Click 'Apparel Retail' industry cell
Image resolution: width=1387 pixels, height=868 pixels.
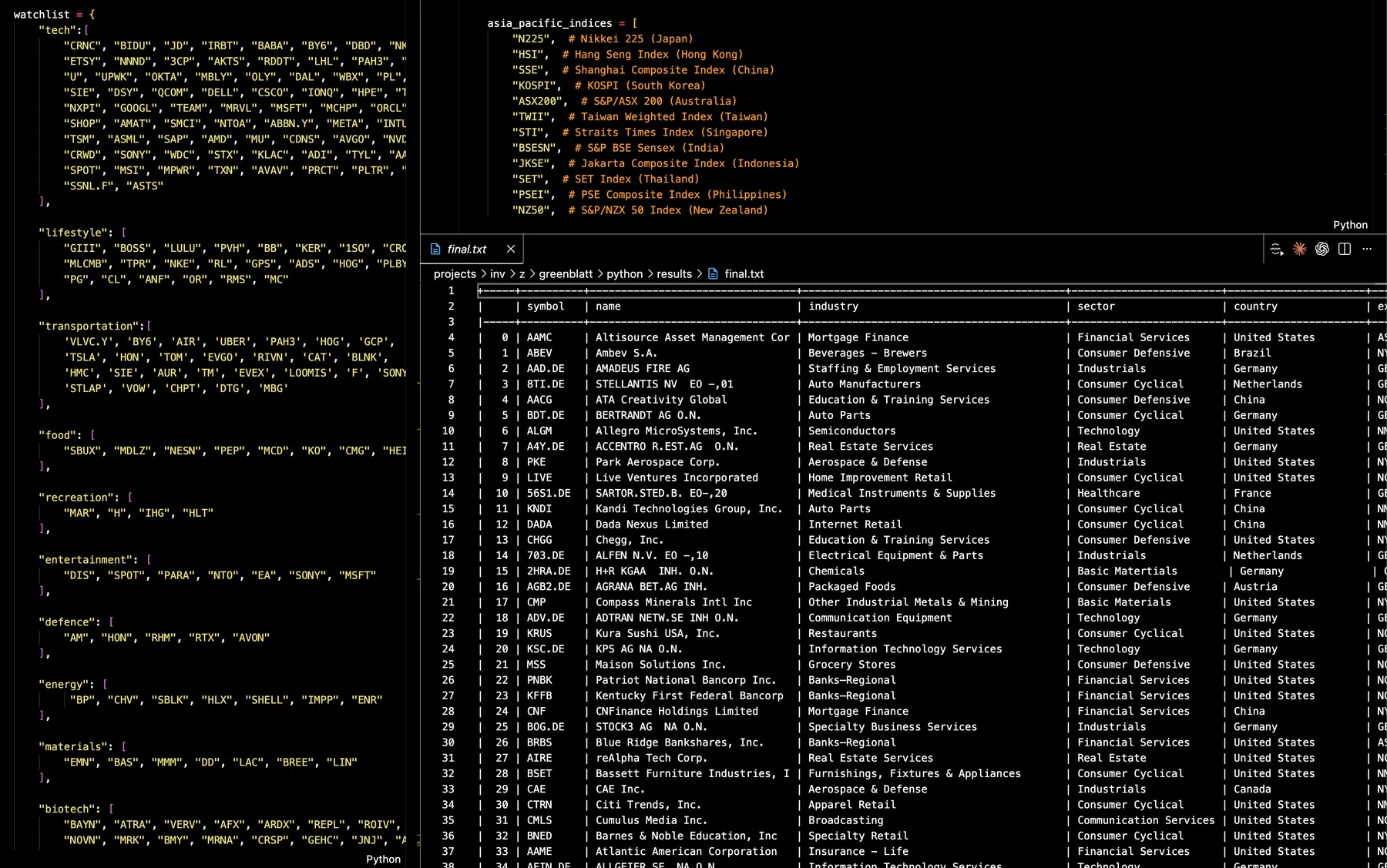tap(852, 804)
